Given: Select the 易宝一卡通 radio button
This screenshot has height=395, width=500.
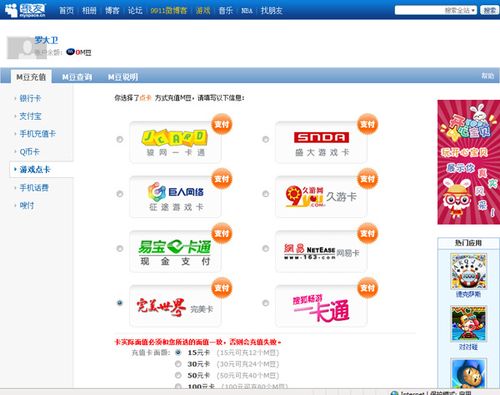Looking at the screenshot, I should click(120, 248).
